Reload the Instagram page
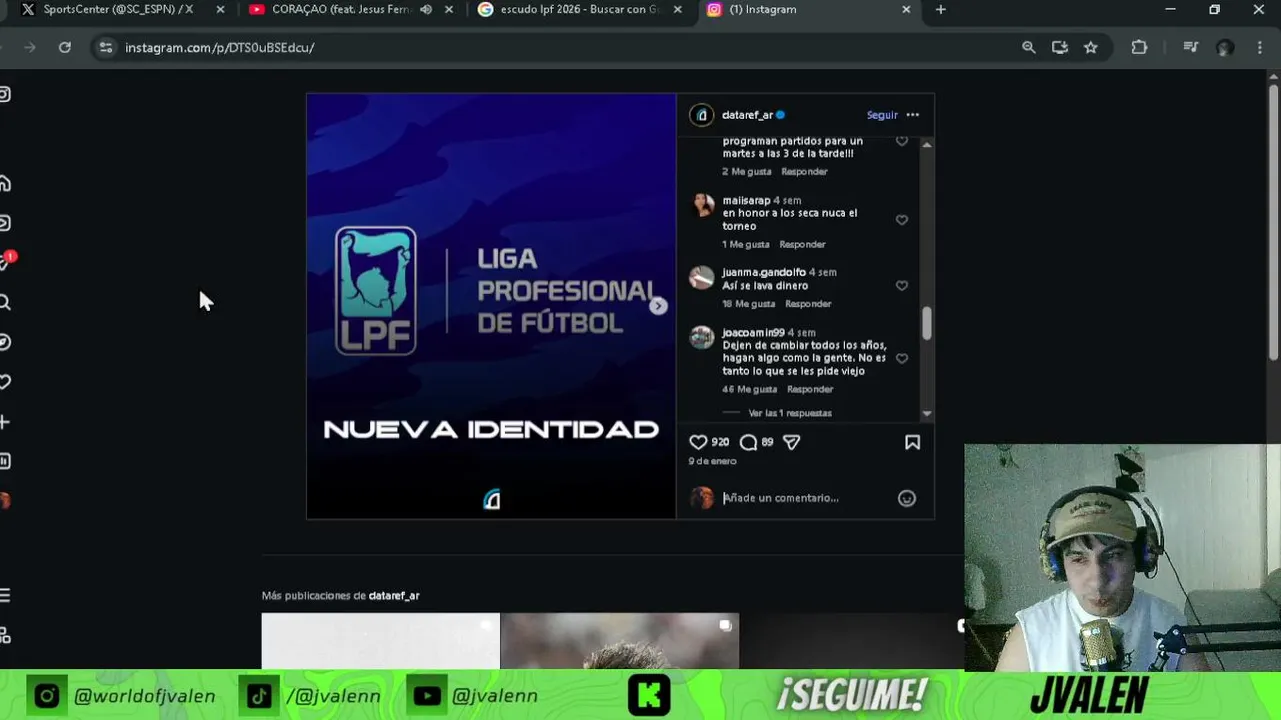 point(65,47)
